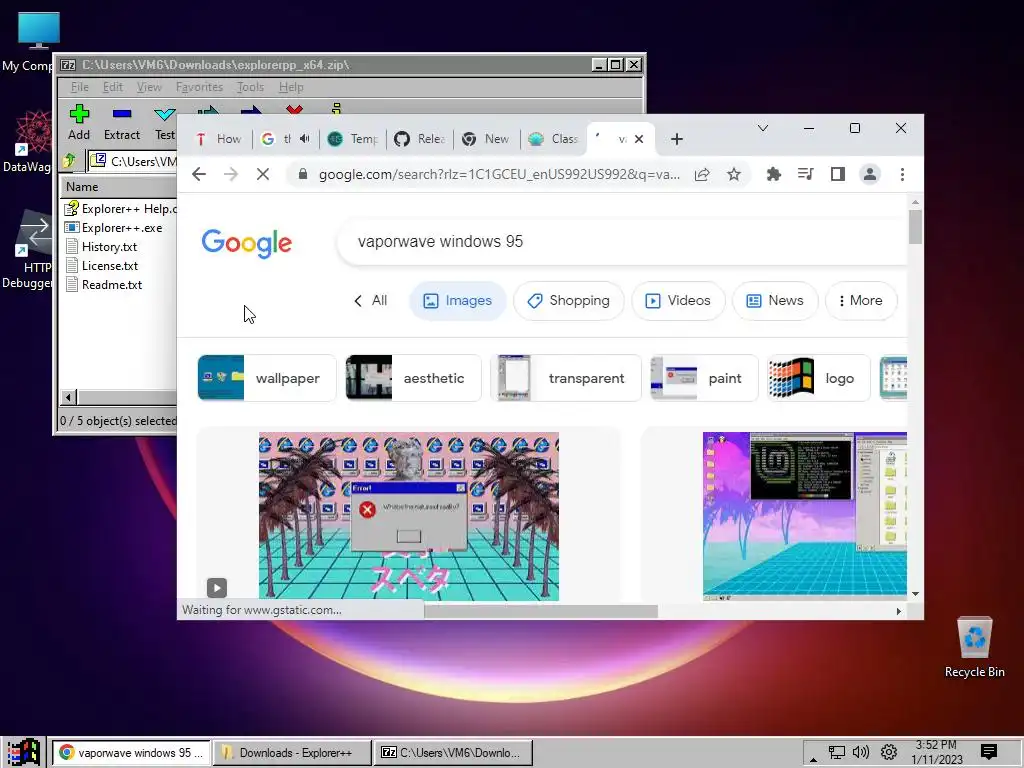1024x768 pixels.
Task: Switch to the How tab in Chrome
Action: pyautogui.click(x=219, y=139)
